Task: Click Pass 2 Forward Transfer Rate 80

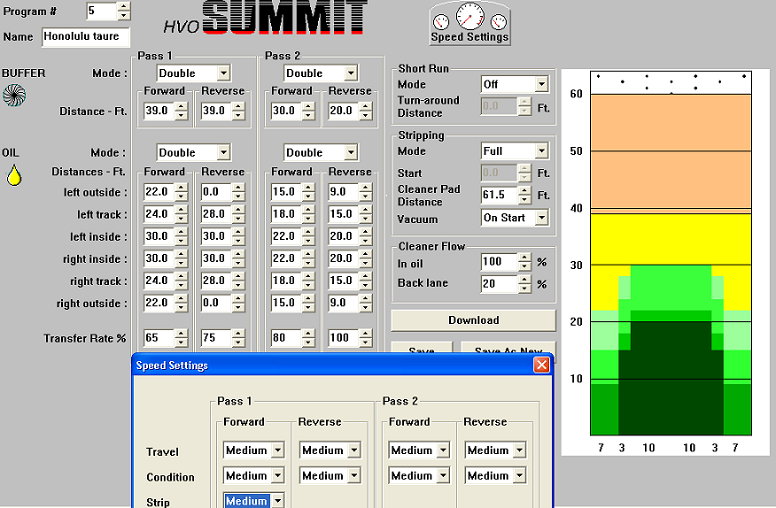Action: click(286, 338)
